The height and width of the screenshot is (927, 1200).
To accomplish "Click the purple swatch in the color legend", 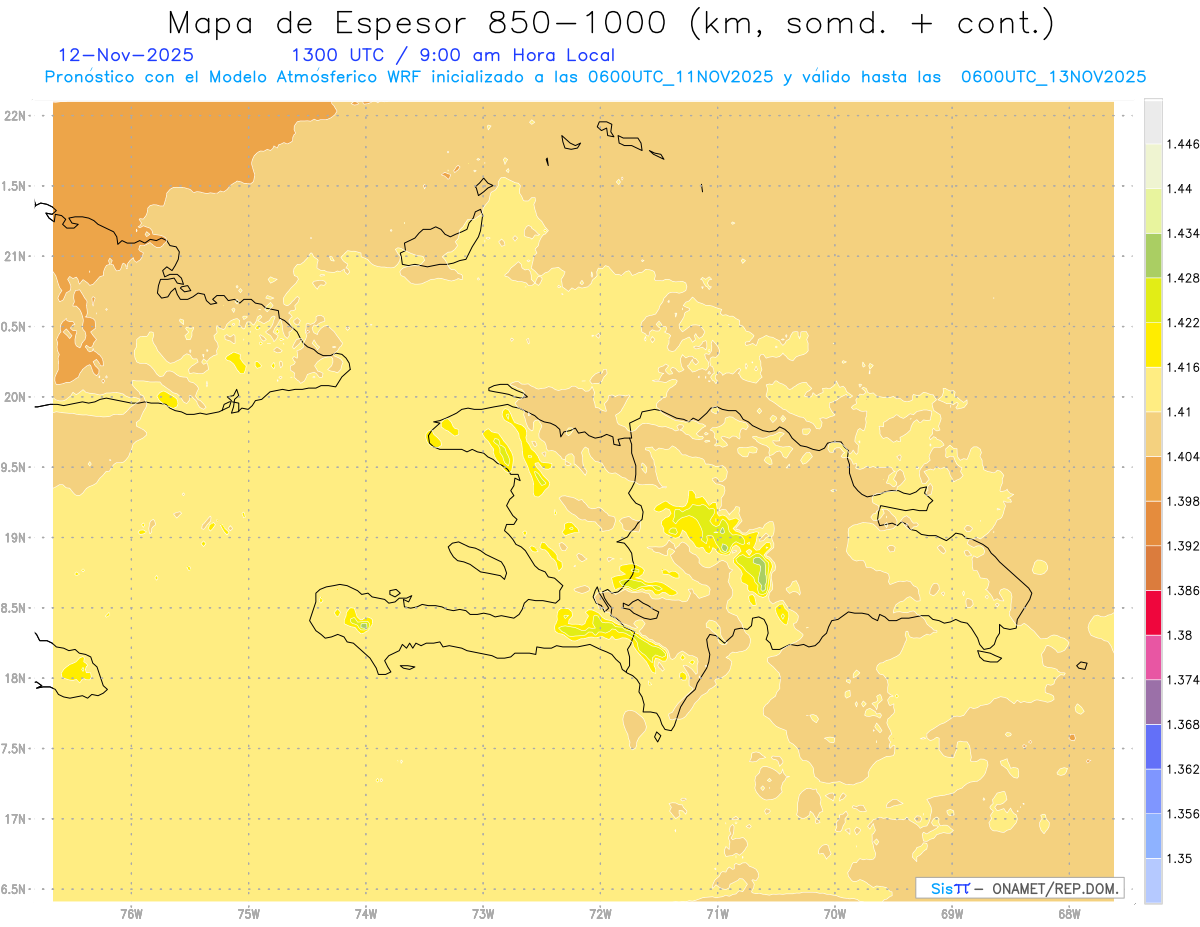I will tap(1153, 701).
